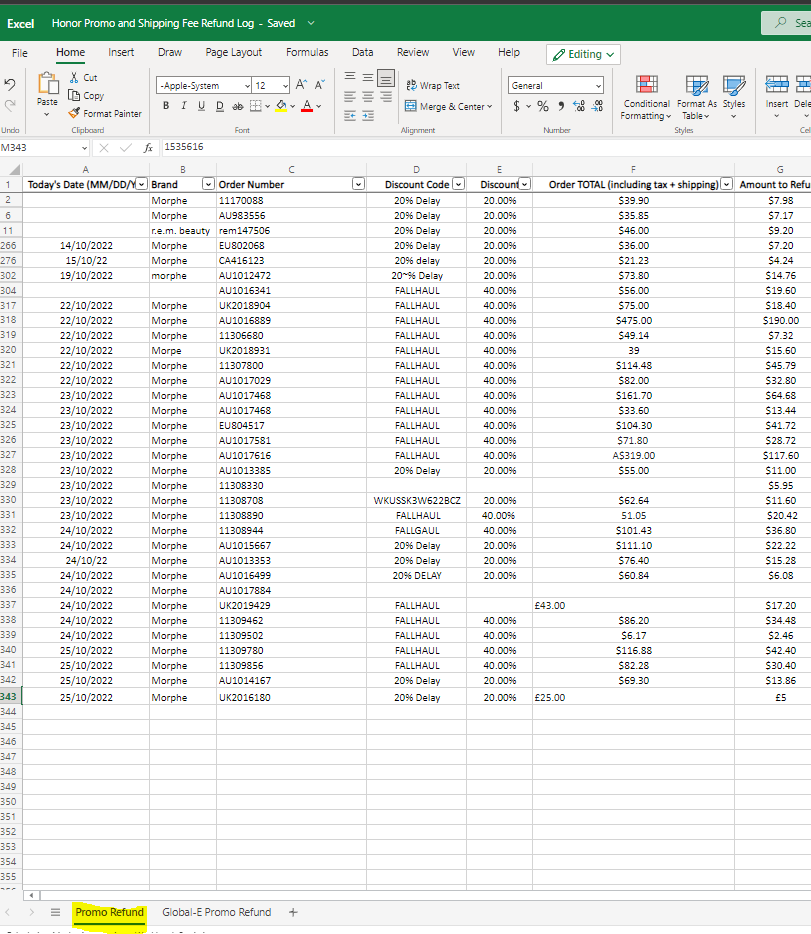Expand the workbook title dropdown chevron
Image resolution: width=811 pixels, height=934 pixels.
311,23
